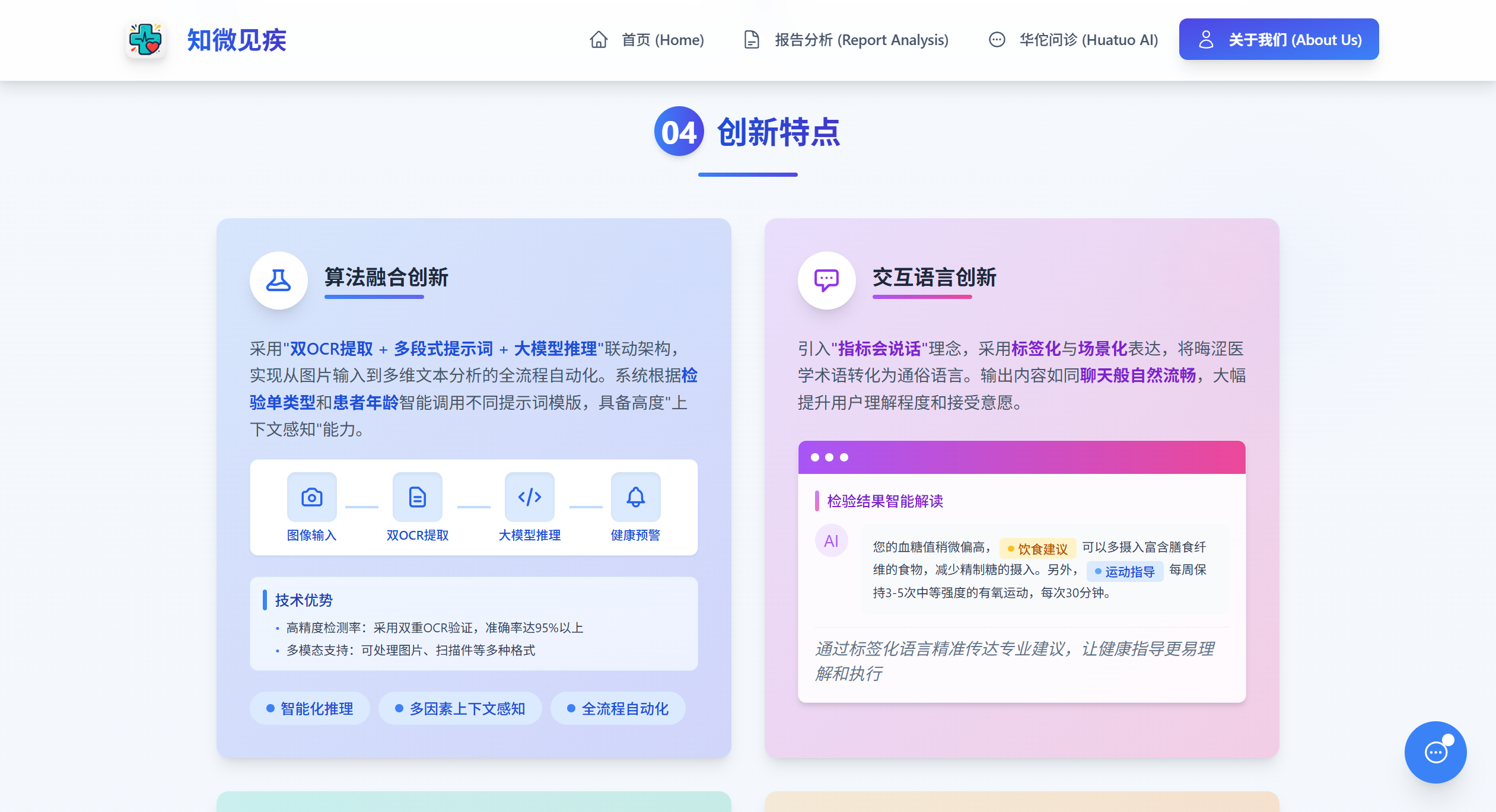Click the three-dot window bar of chat demo

click(x=1021, y=457)
